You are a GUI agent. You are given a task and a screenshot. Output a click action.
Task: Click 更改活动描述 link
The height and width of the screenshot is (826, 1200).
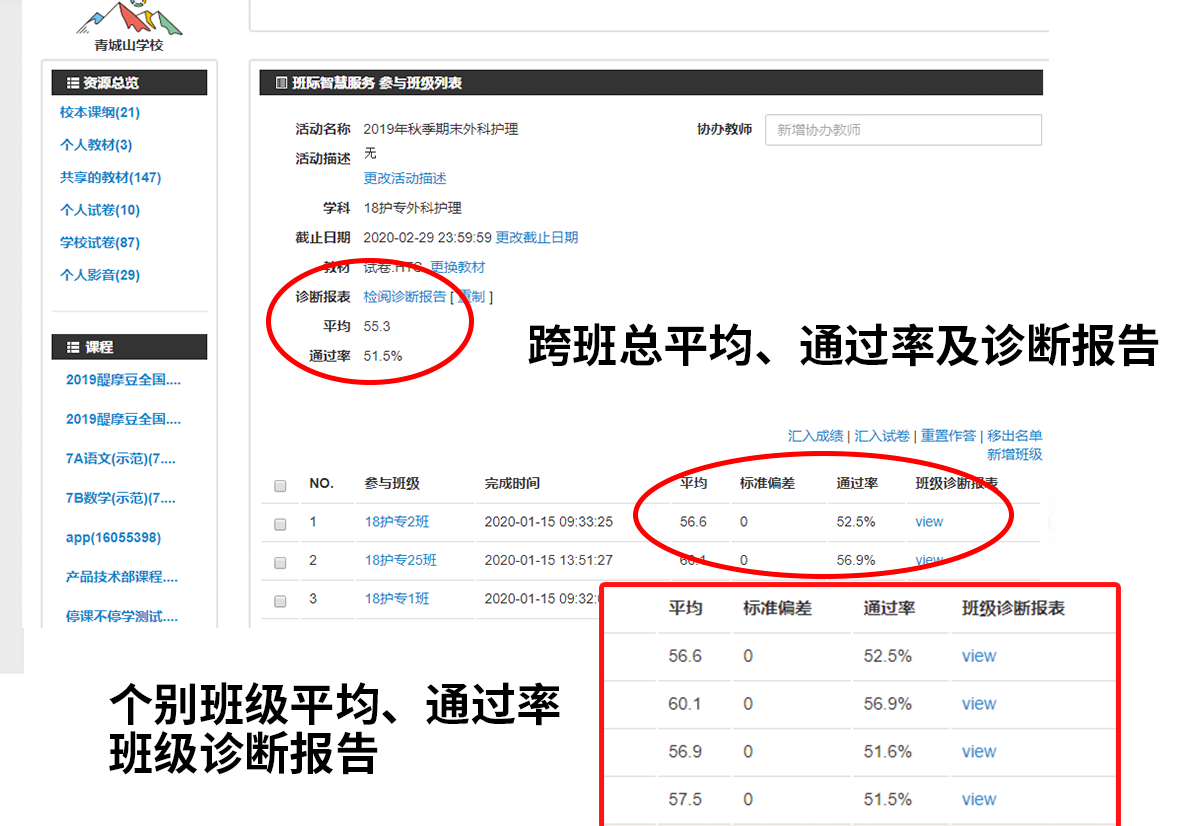pos(405,179)
